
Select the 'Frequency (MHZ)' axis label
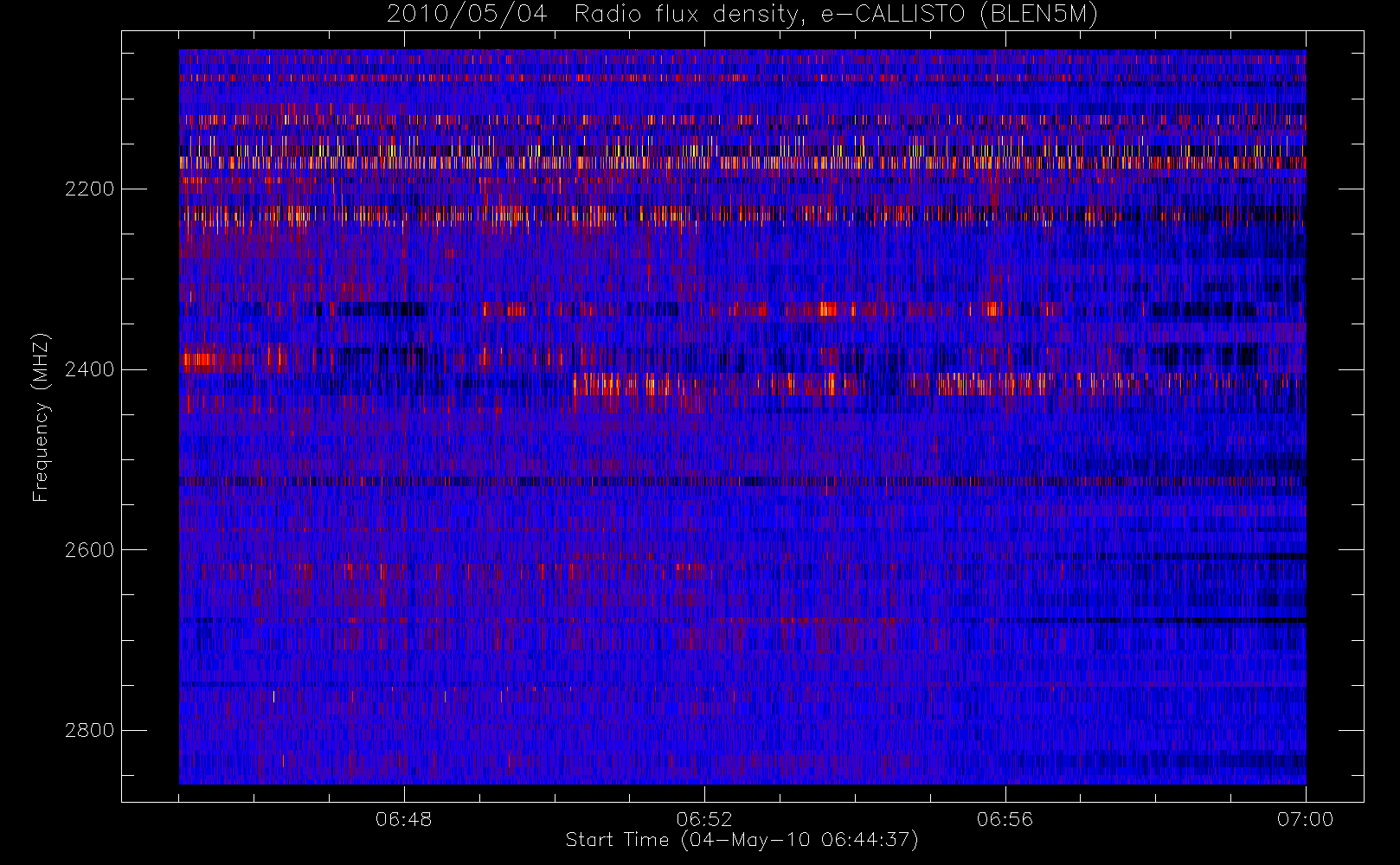click(x=41, y=418)
